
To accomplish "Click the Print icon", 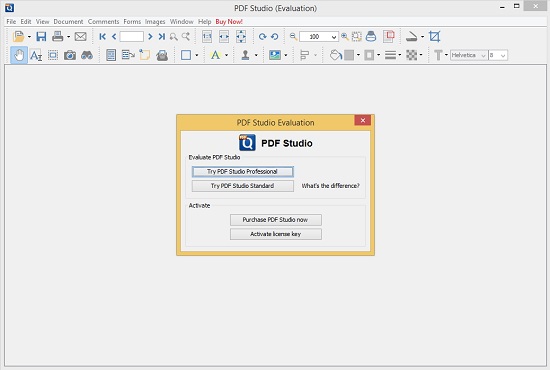I will [x=58, y=36].
